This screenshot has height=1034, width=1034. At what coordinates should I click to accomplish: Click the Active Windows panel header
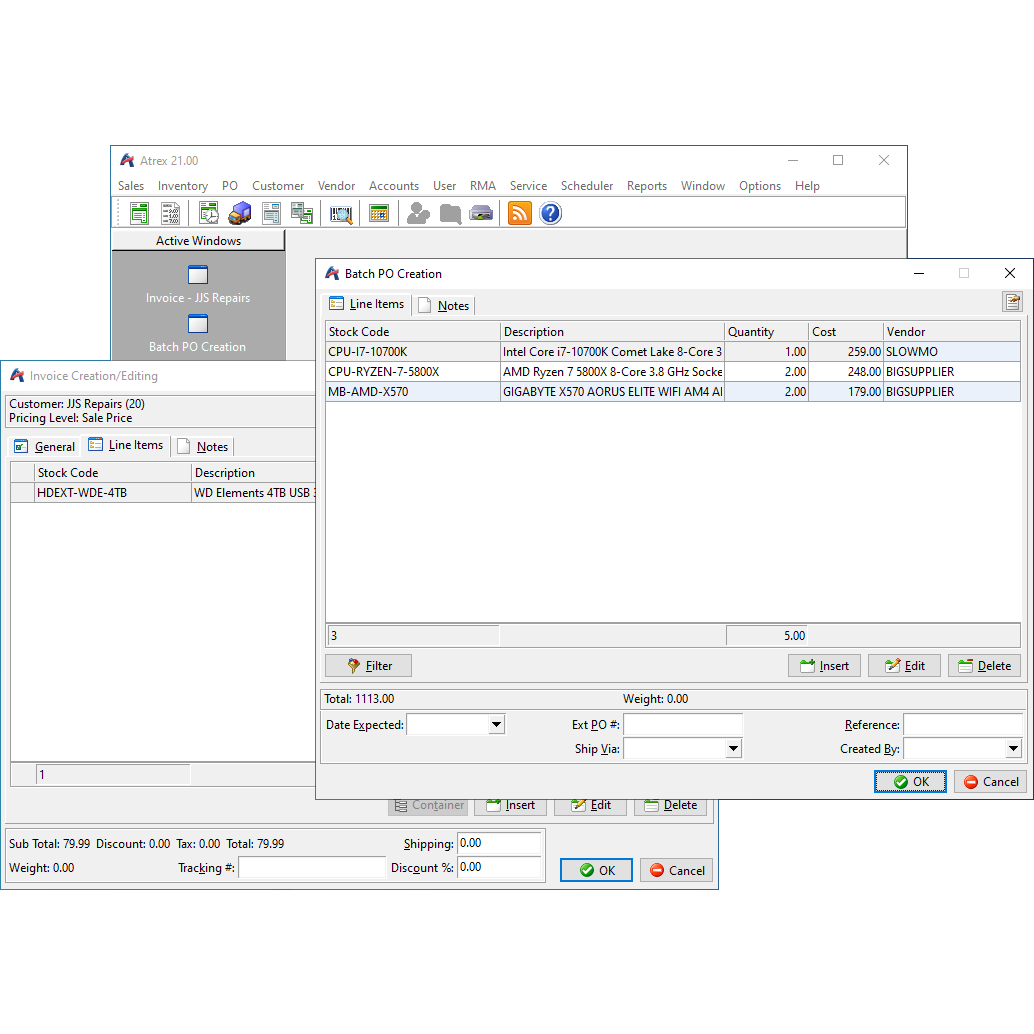point(198,241)
